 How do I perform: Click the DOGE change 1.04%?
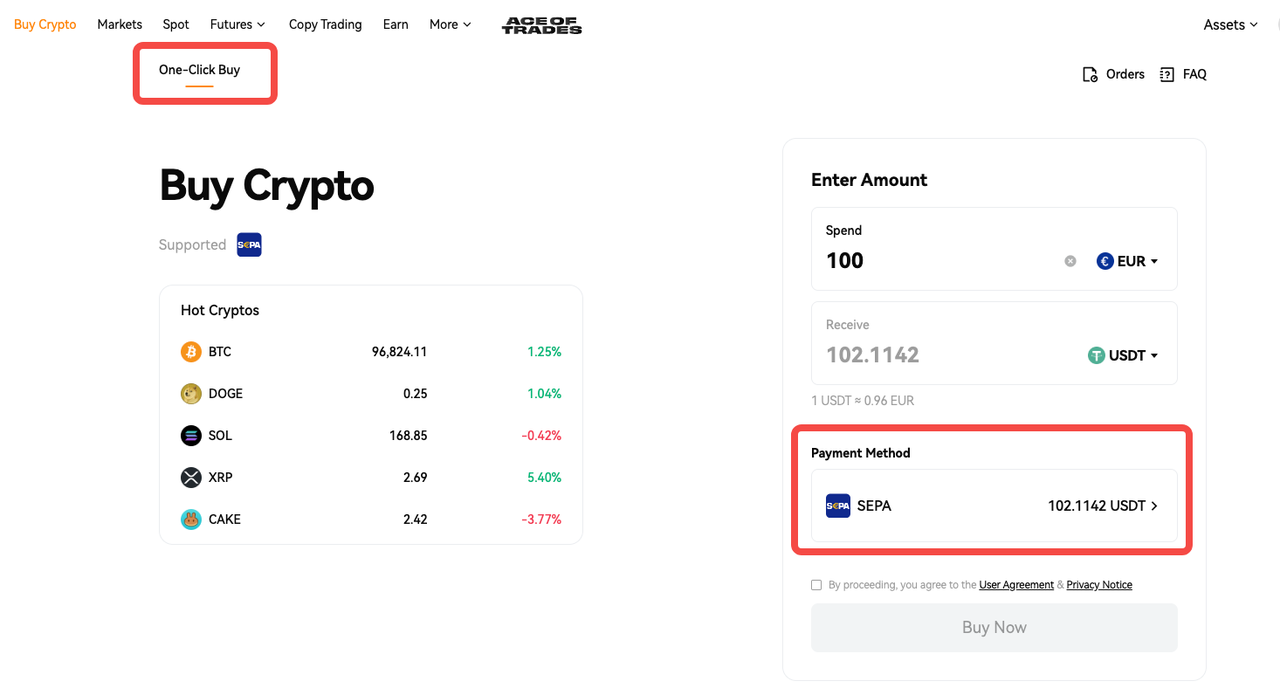pos(544,394)
